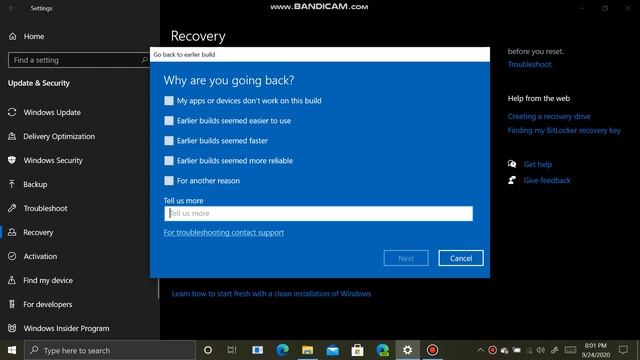Open Microsoft Edge on the taskbar

[x=282, y=350]
